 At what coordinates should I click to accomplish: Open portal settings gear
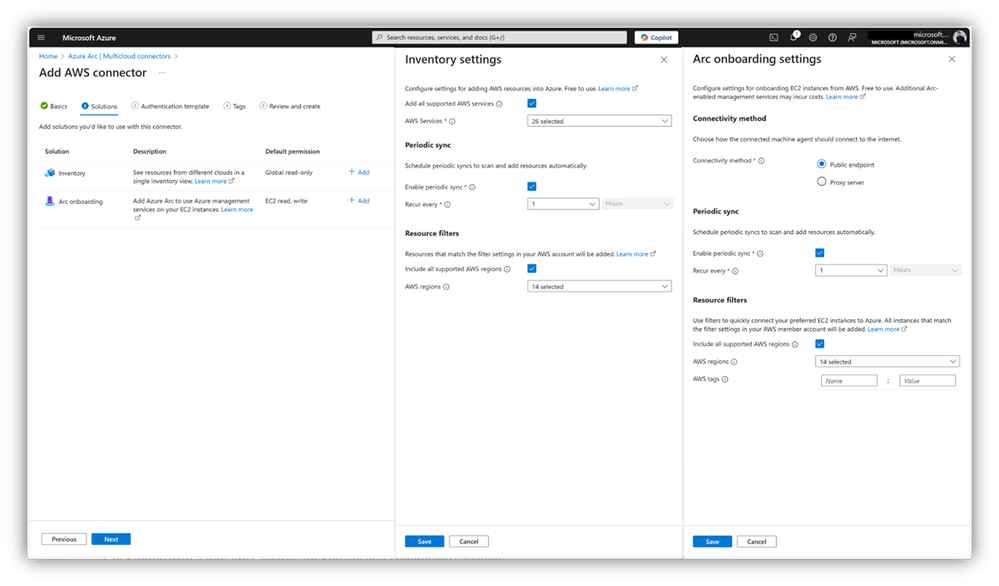pyautogui.click(x=813, y=38)
